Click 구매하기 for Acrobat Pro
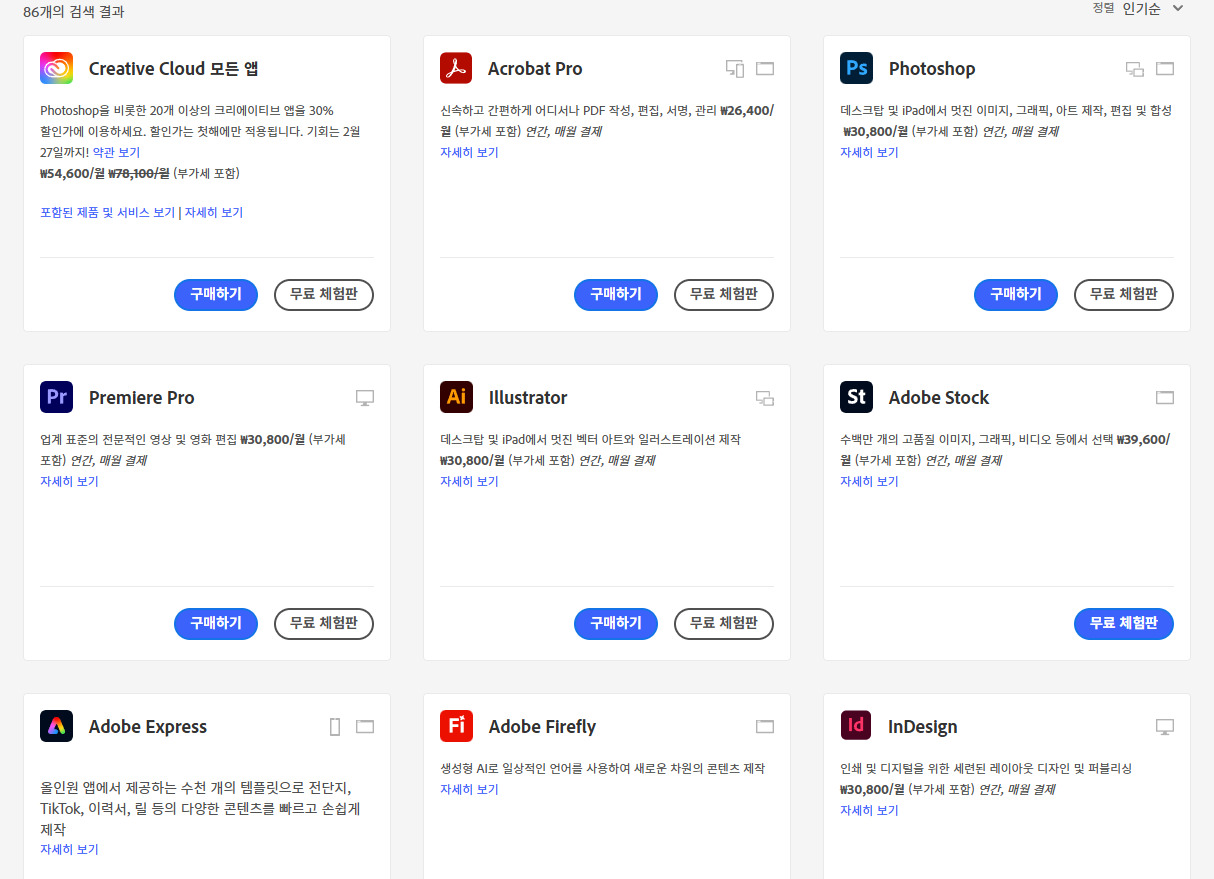 [x=616, y=295]
